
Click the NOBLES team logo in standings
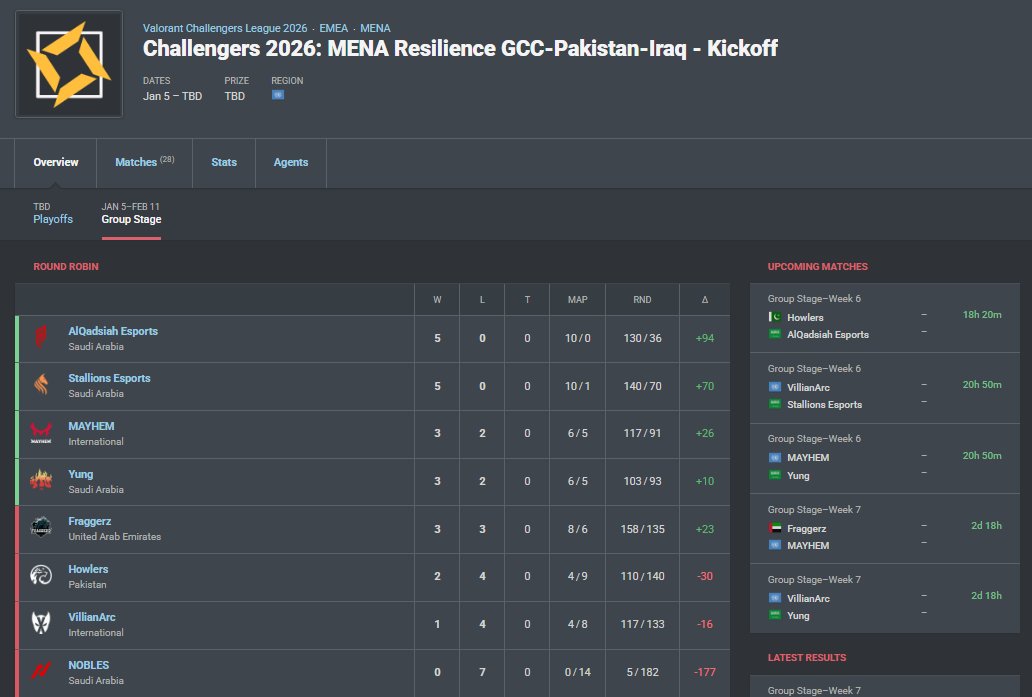[41, 671]
